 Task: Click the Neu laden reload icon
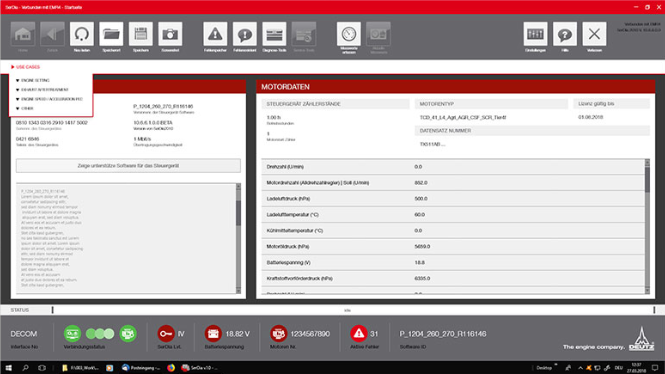point(82,34)
